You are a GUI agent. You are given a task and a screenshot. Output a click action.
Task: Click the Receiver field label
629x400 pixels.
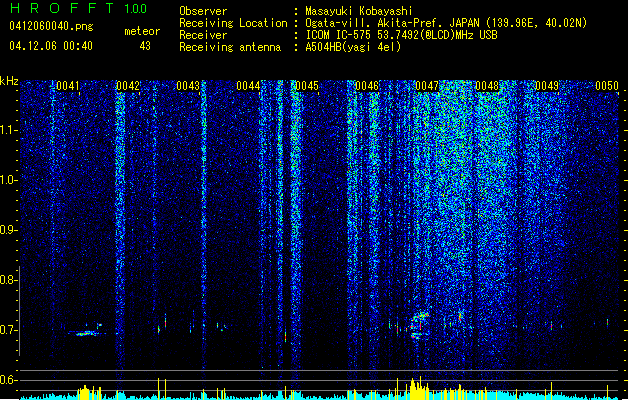click(x=203, y=35)
